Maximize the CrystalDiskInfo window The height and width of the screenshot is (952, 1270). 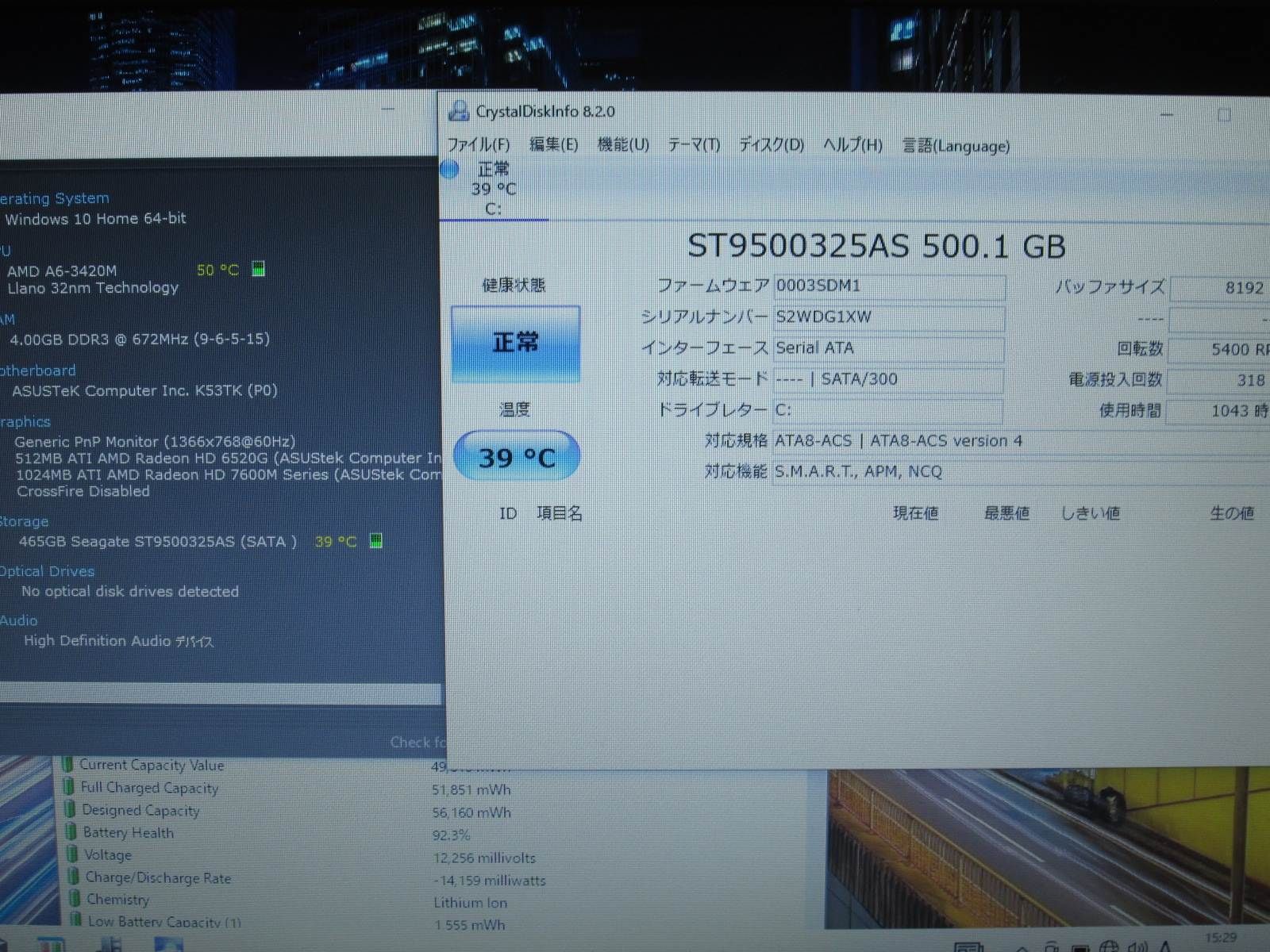coord(1224,116)
